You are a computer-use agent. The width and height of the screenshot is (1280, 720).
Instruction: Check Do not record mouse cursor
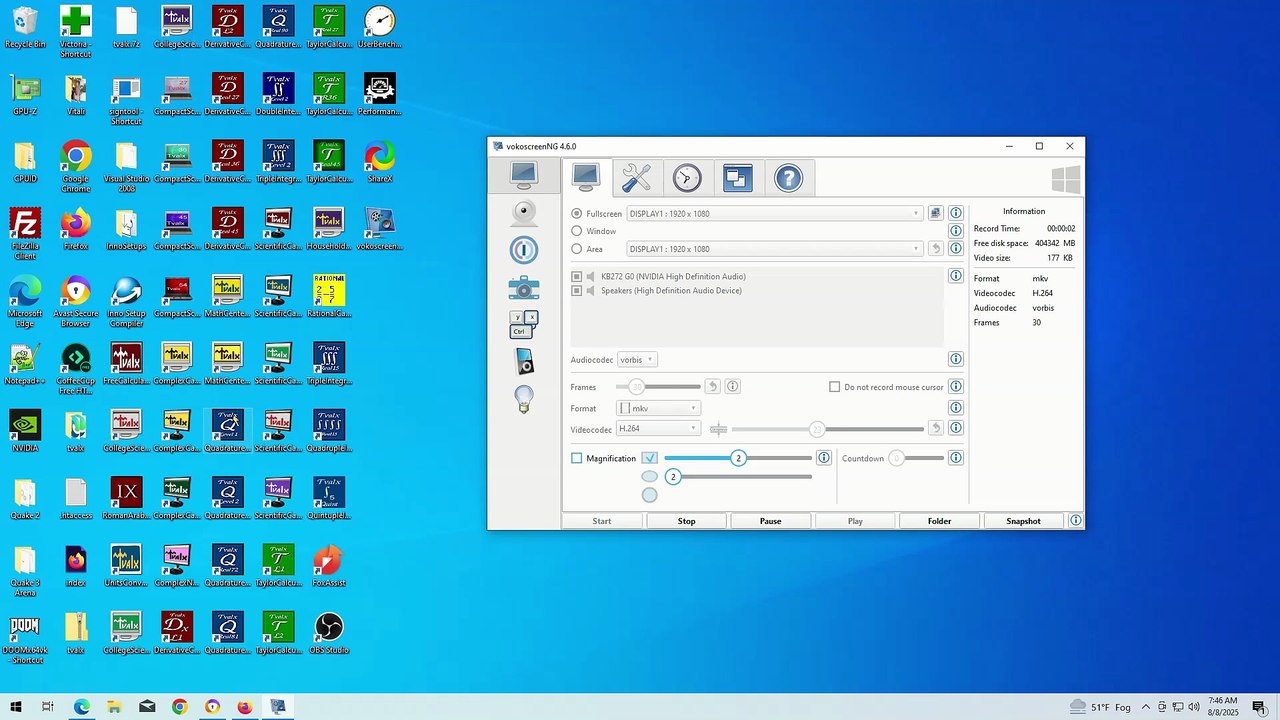tap(835, 387)
